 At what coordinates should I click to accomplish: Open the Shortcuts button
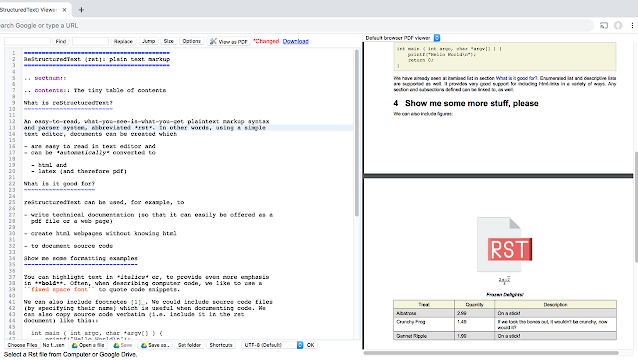click(221, 345)
